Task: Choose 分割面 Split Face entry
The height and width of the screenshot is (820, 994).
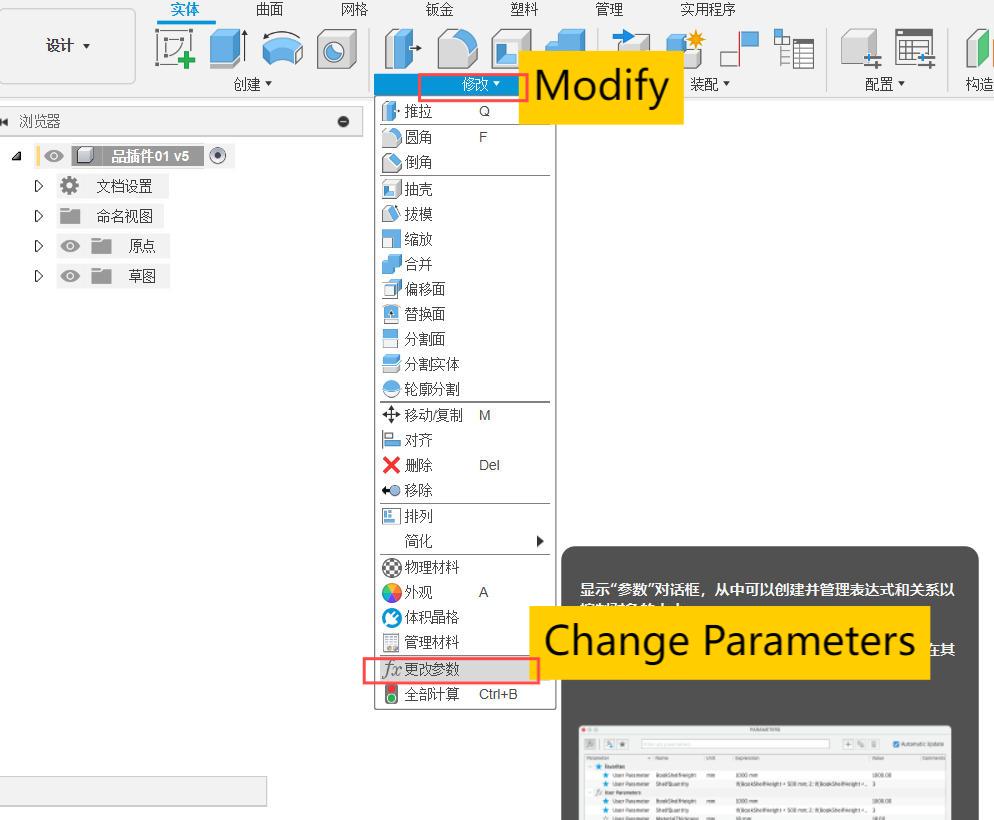Action: (465, 339)
